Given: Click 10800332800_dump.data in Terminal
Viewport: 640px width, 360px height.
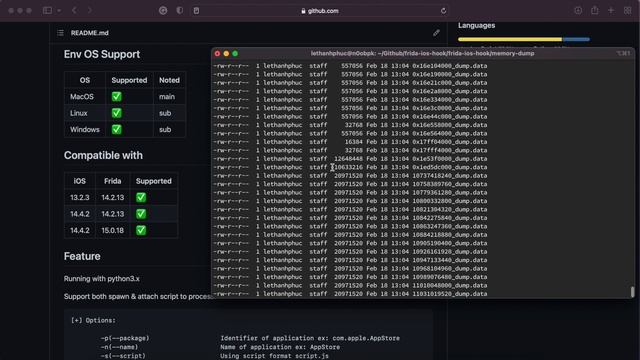Looking at the screenshot, I should click(449, 201).
